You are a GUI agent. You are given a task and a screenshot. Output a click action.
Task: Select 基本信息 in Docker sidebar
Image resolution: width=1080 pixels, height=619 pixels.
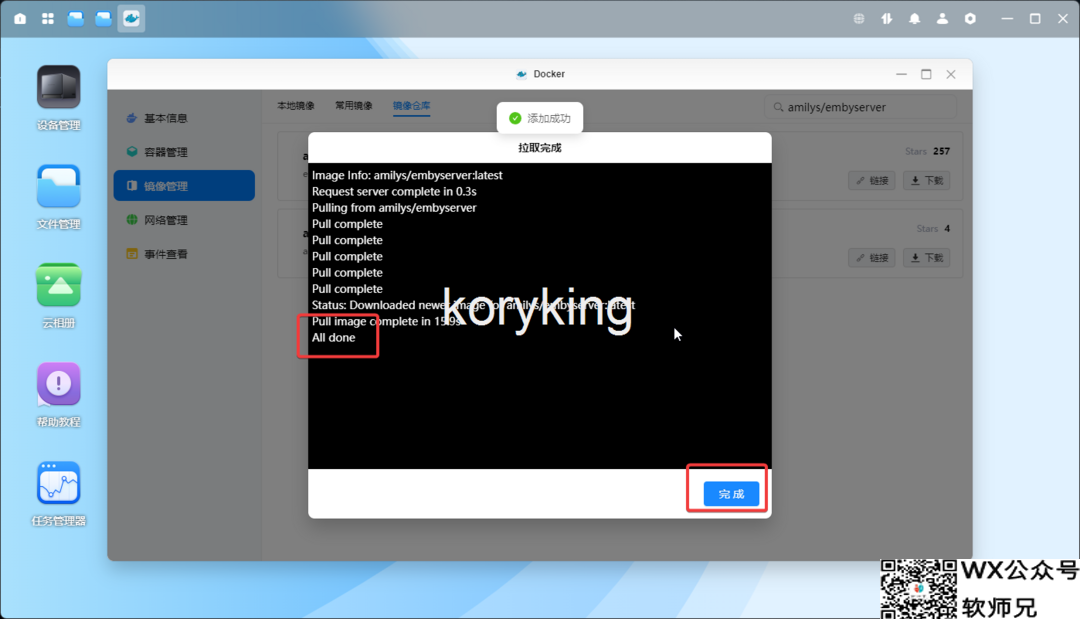pyautogui.click(x=184, y=118)
